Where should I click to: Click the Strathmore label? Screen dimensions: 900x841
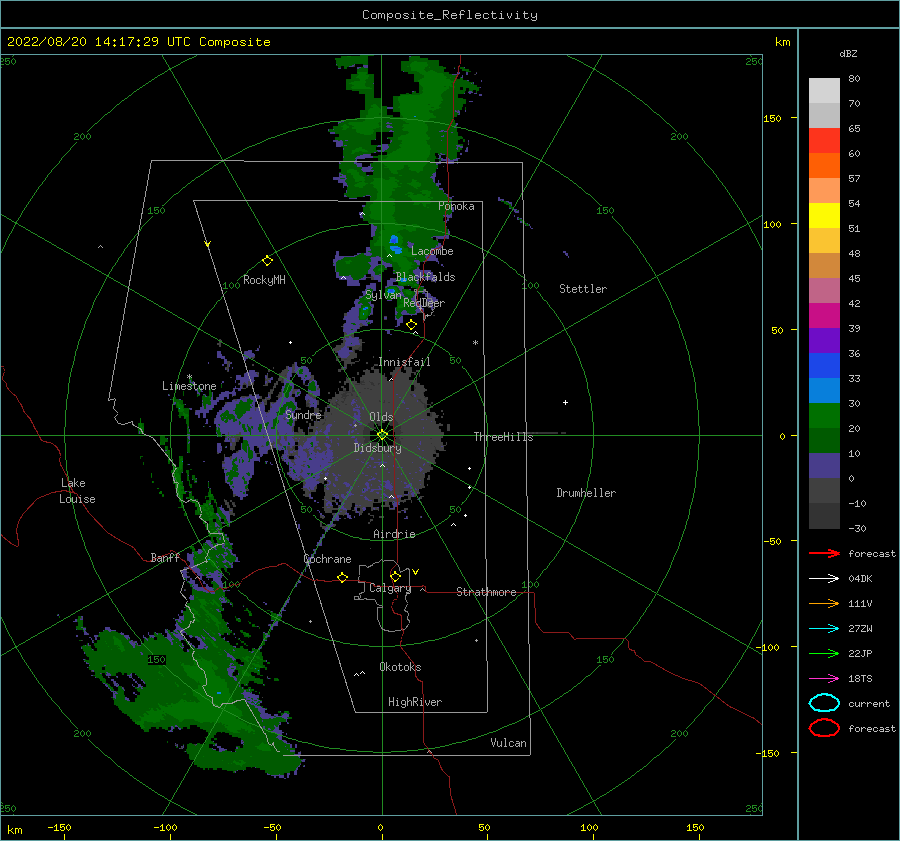(486, 592)
